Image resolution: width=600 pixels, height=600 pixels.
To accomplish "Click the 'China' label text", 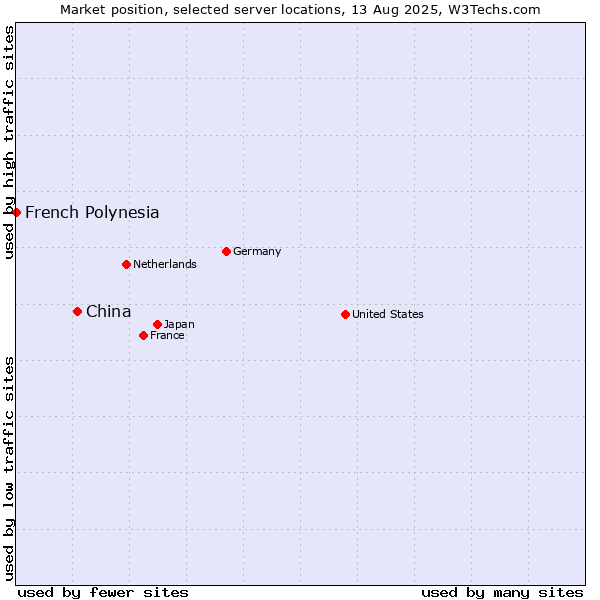I will pos(109,311).
